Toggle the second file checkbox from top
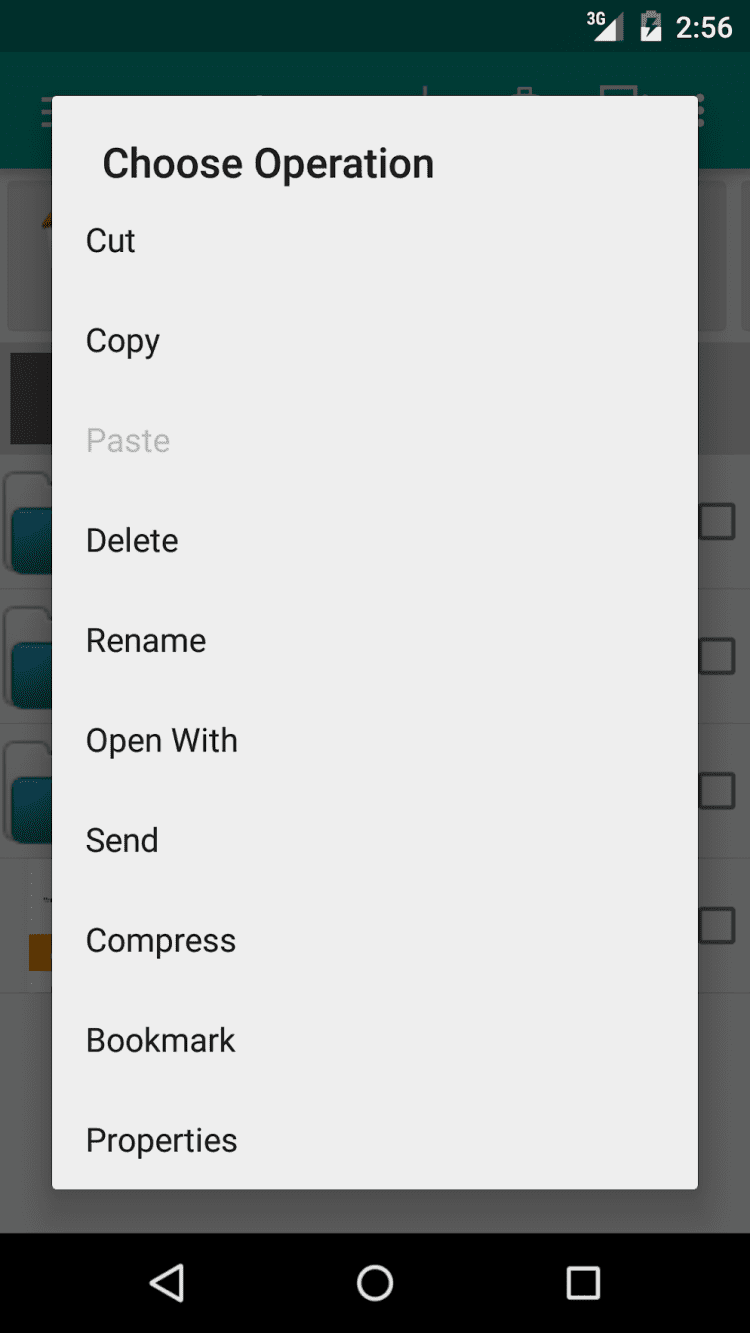750x1333 pixels. (717, 656)
